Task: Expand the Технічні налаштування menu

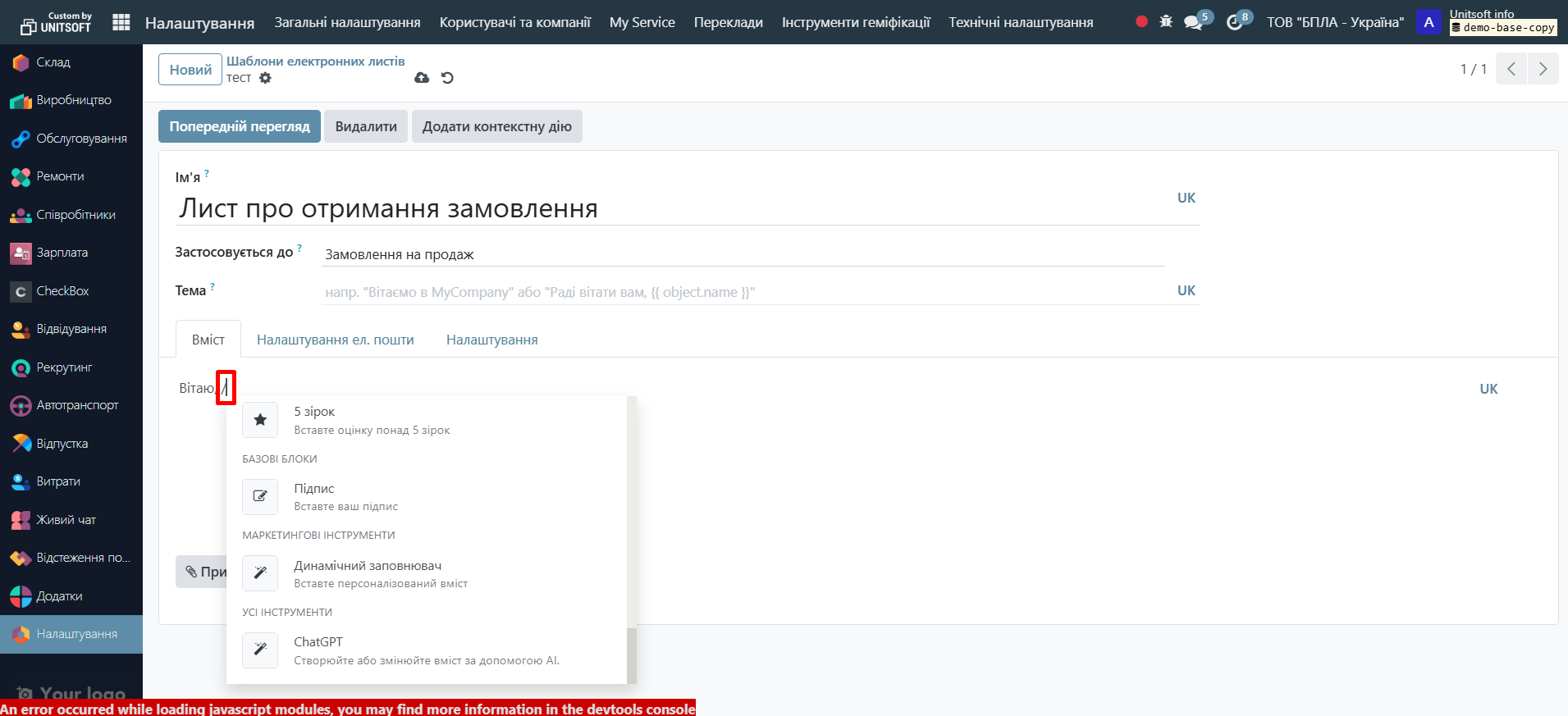Action: [x=1021, y=22]
